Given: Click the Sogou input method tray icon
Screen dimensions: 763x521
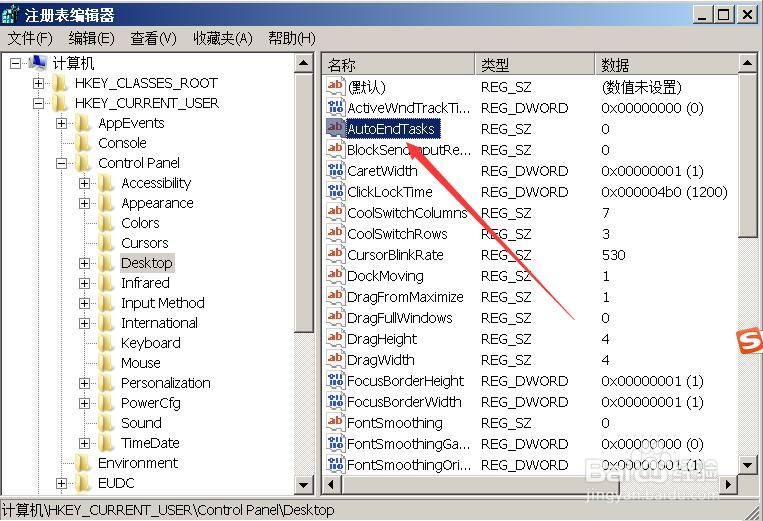Looking at the screenshot, I should tap(750, 341).
